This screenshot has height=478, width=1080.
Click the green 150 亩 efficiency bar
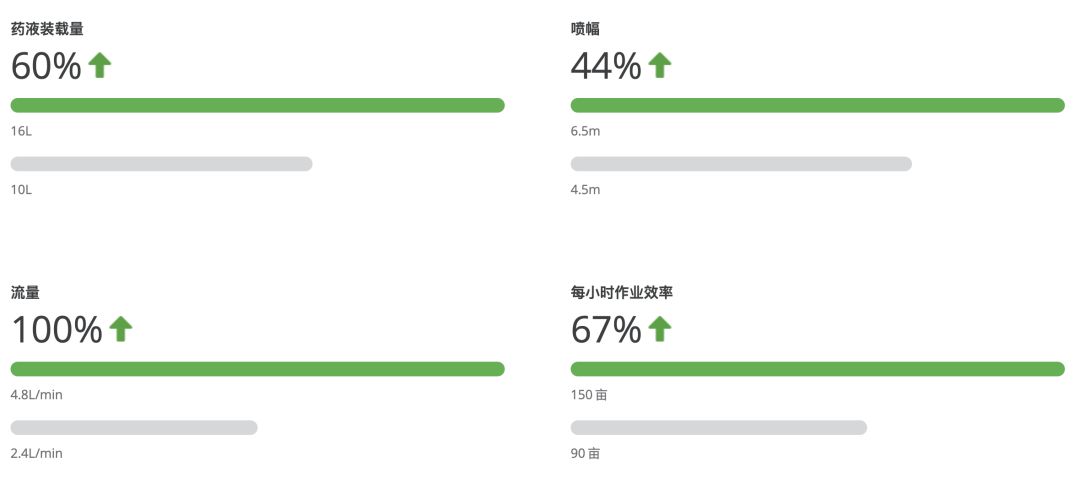click(x=817, y=369)
